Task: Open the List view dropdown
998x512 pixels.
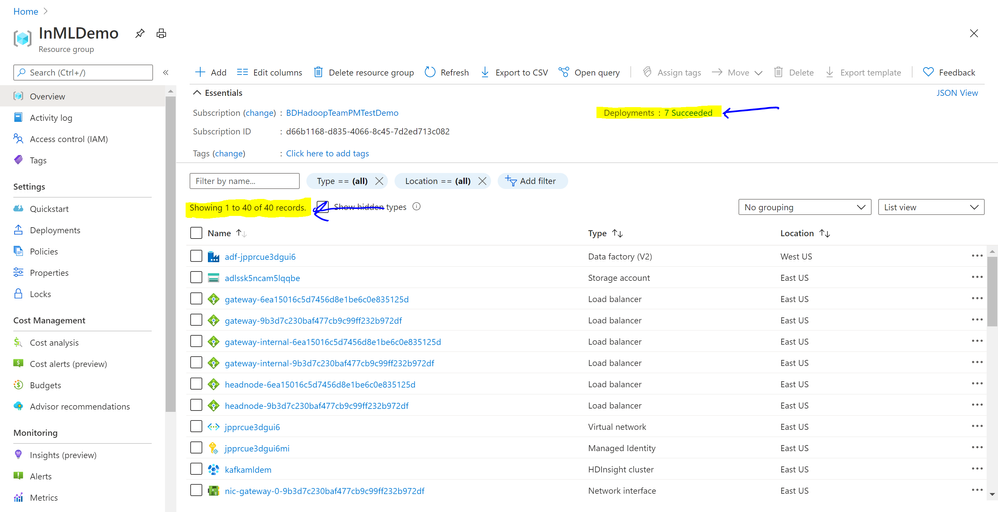Action: 931,207
